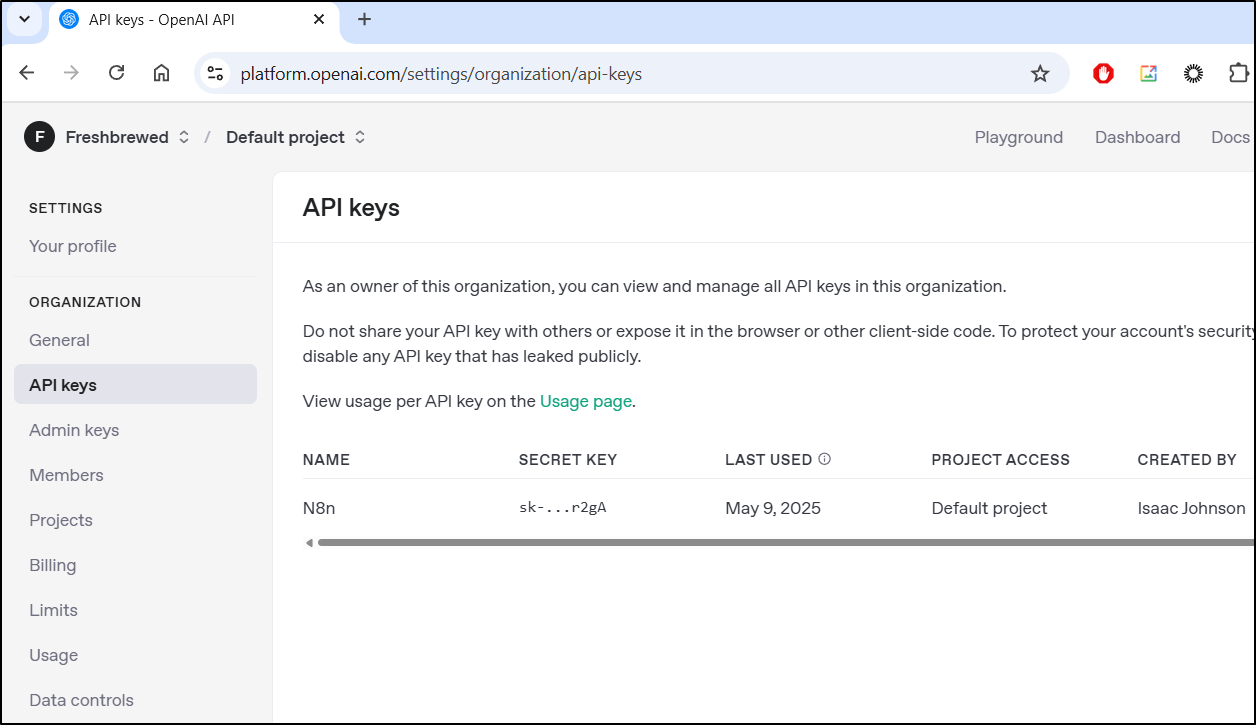Go back to the previous page
The height and width of the screenshot is (725, 1256).
(27, 73)
